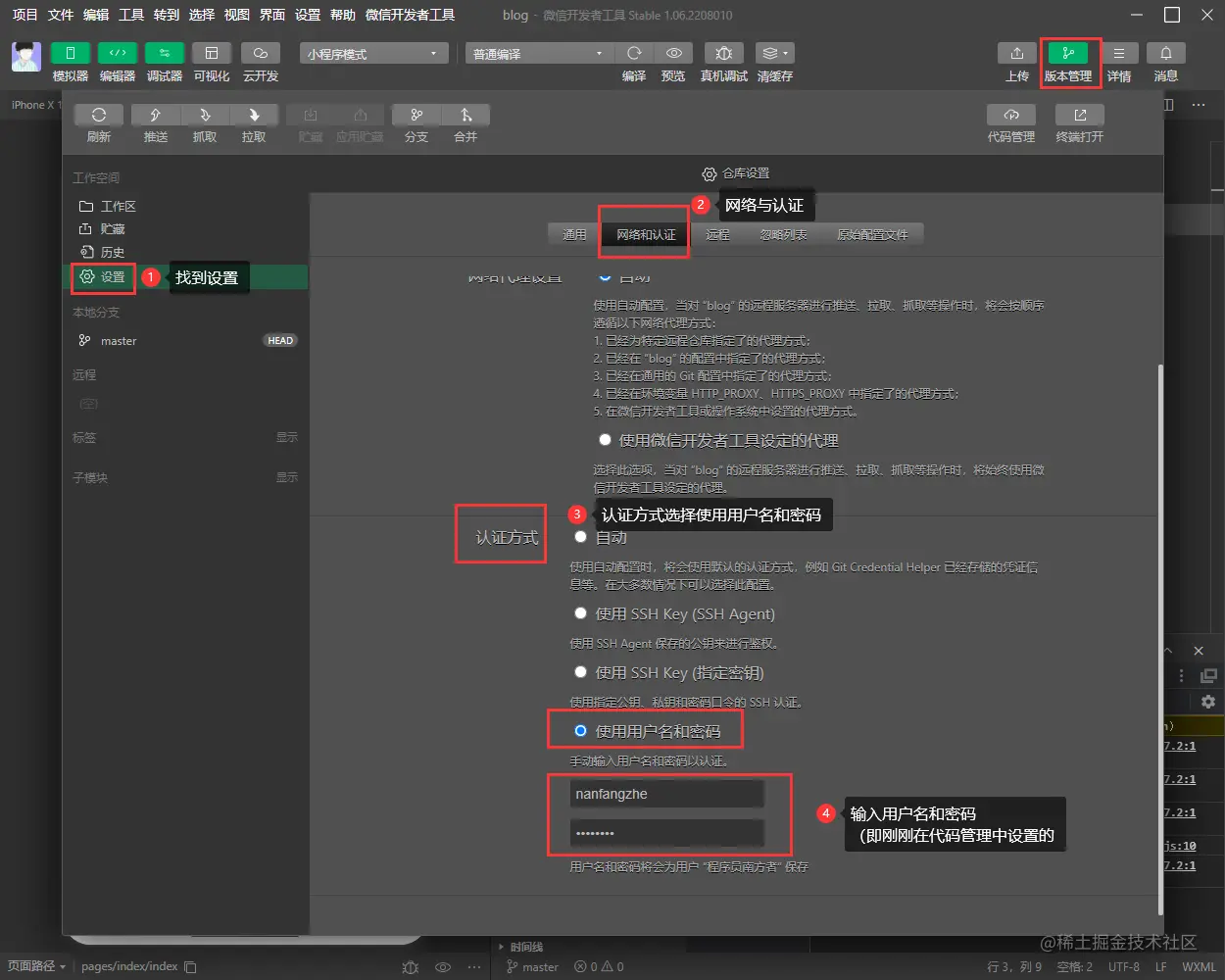Toggle the 调试器 debugger panel button
This screenshot has width=1225, height=980.
[x=164, y=53]
